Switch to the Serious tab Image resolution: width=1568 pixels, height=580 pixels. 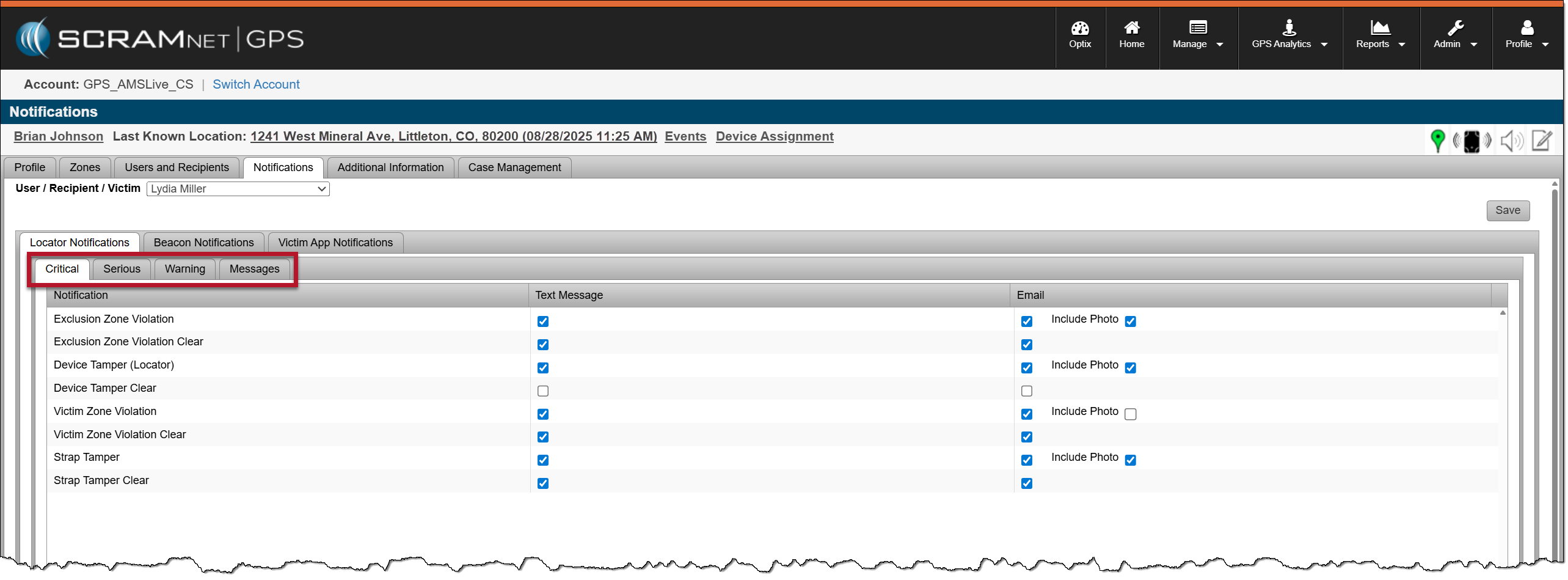(x=122, y=269)
